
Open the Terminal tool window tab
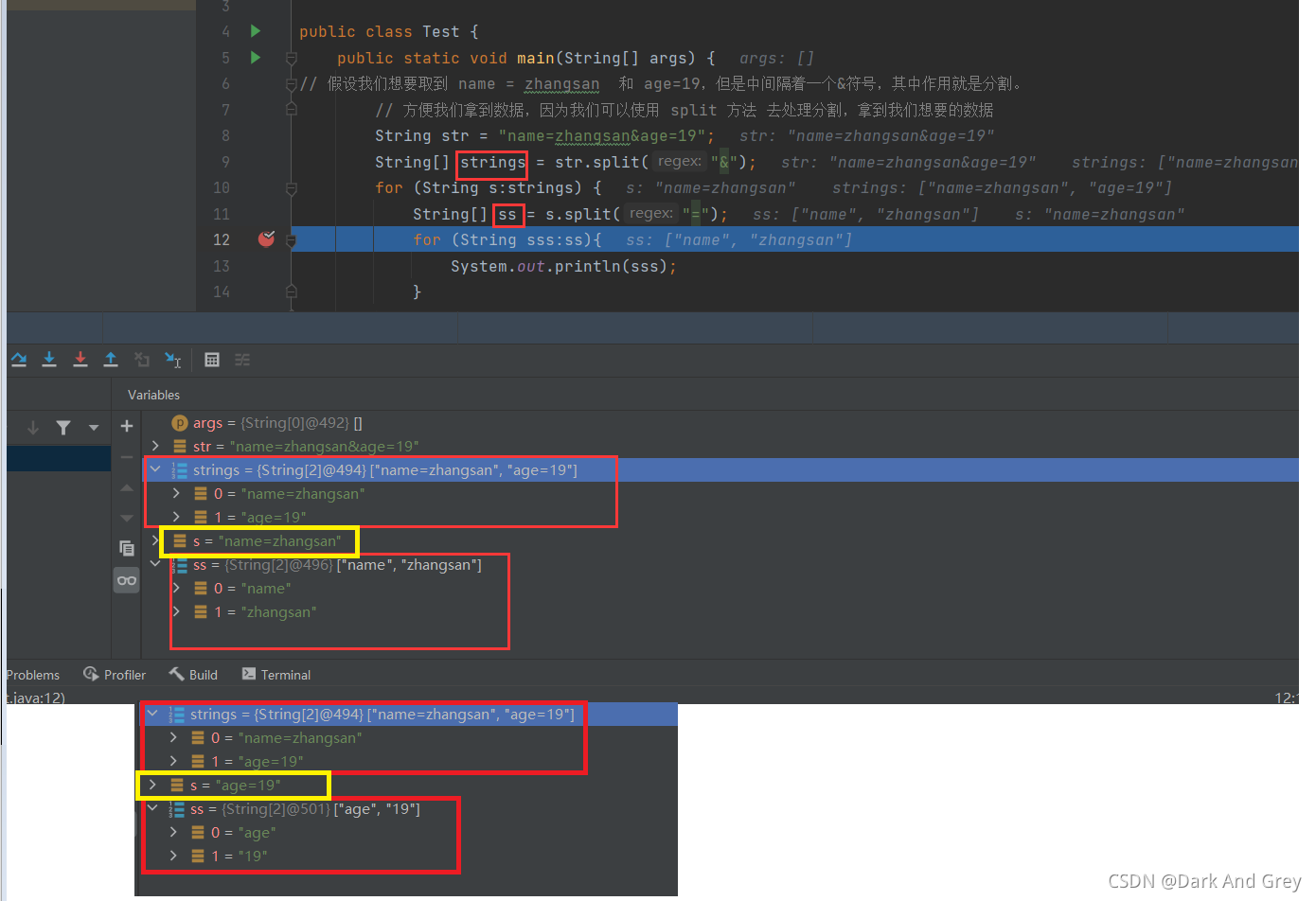[276, 675]
